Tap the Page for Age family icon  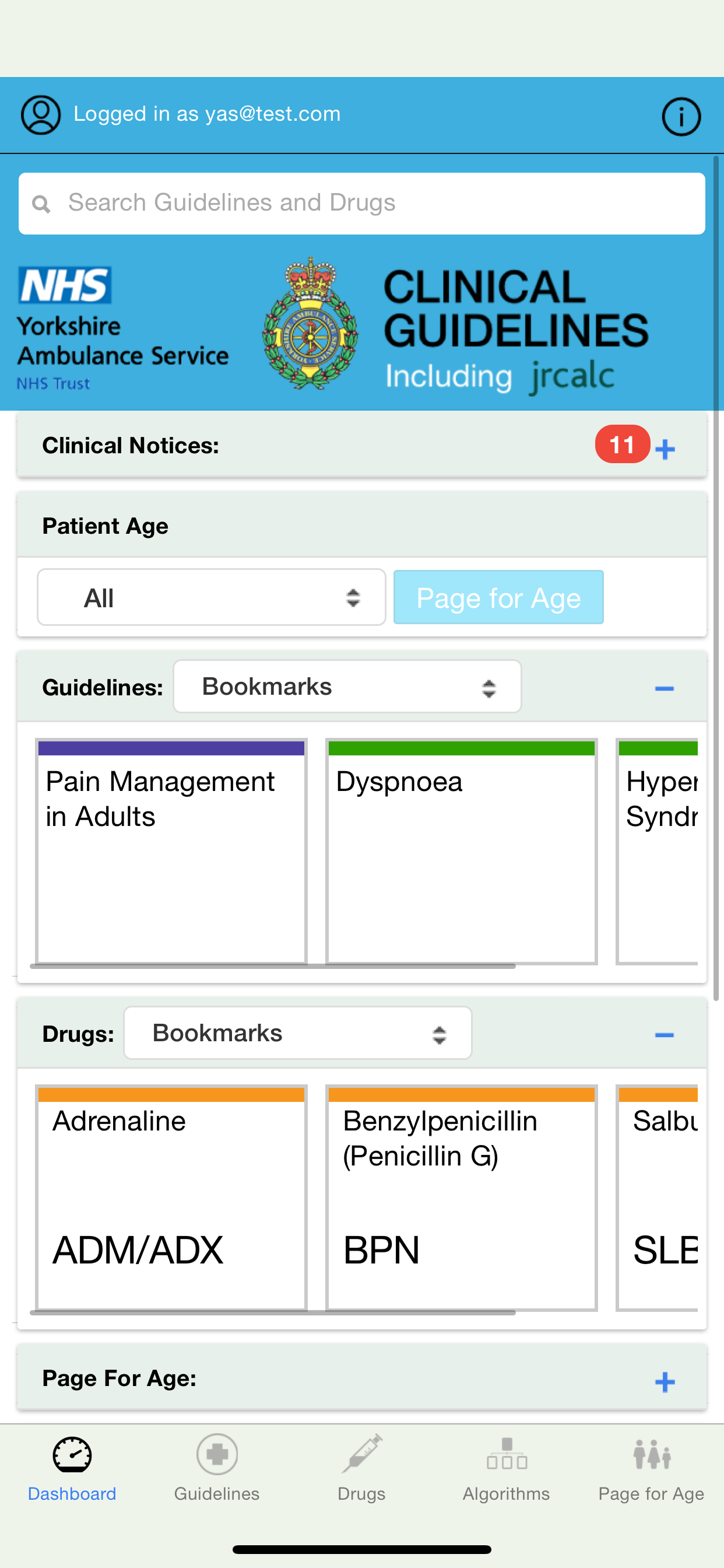pos(651,1454)
